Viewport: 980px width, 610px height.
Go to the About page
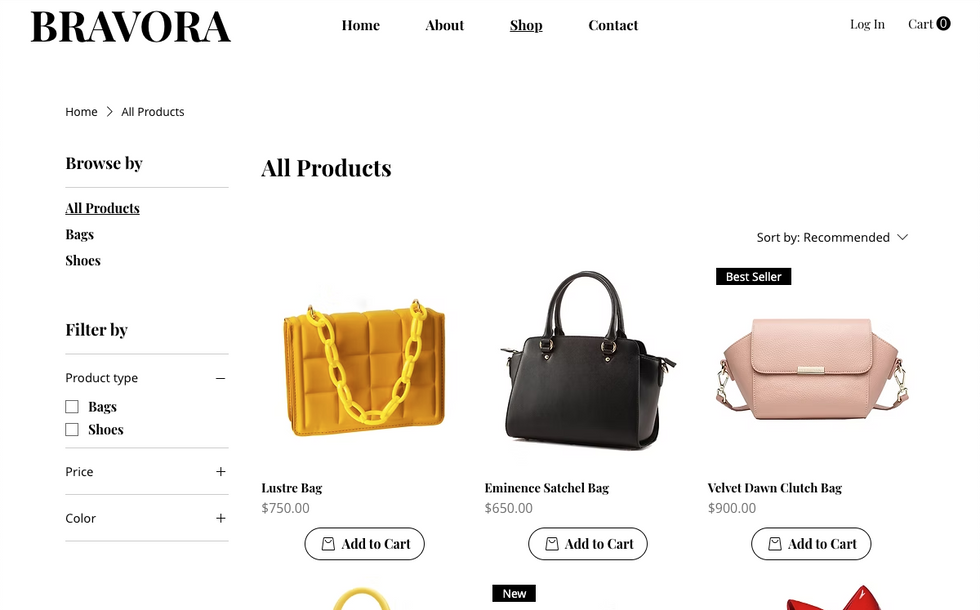point(444,25)
